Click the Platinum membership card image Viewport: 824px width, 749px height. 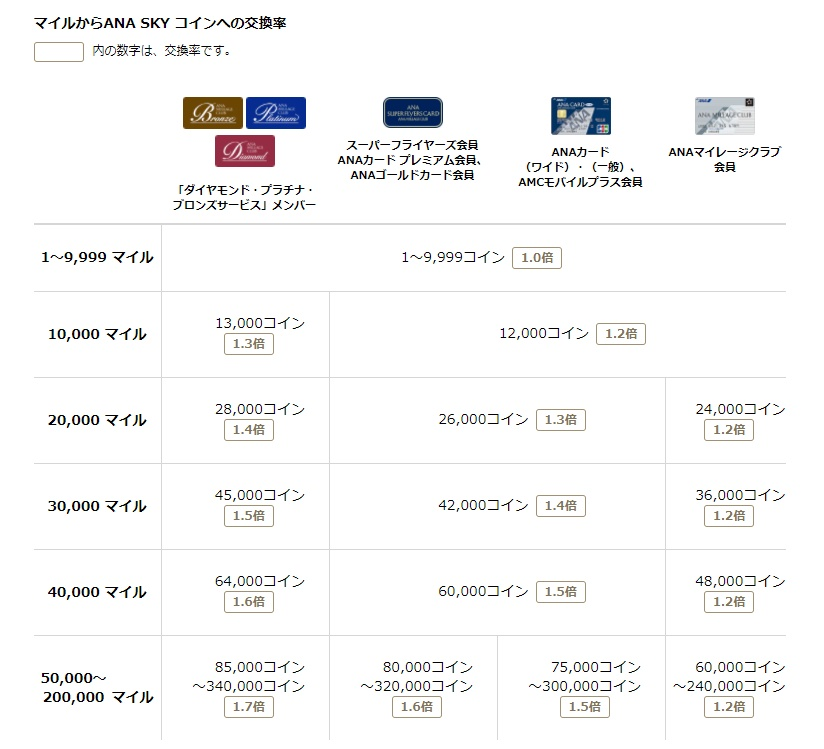pyautogui.click(x=276, y=112)
